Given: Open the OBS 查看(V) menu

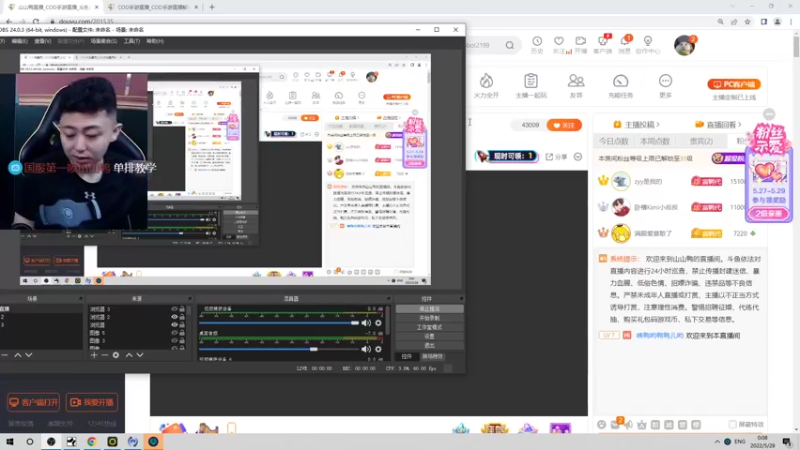Looking at the screenshot, I should [42, 41].
